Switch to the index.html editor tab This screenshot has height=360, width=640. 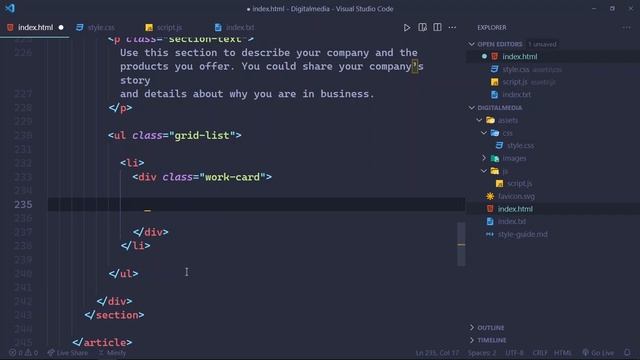35,27
